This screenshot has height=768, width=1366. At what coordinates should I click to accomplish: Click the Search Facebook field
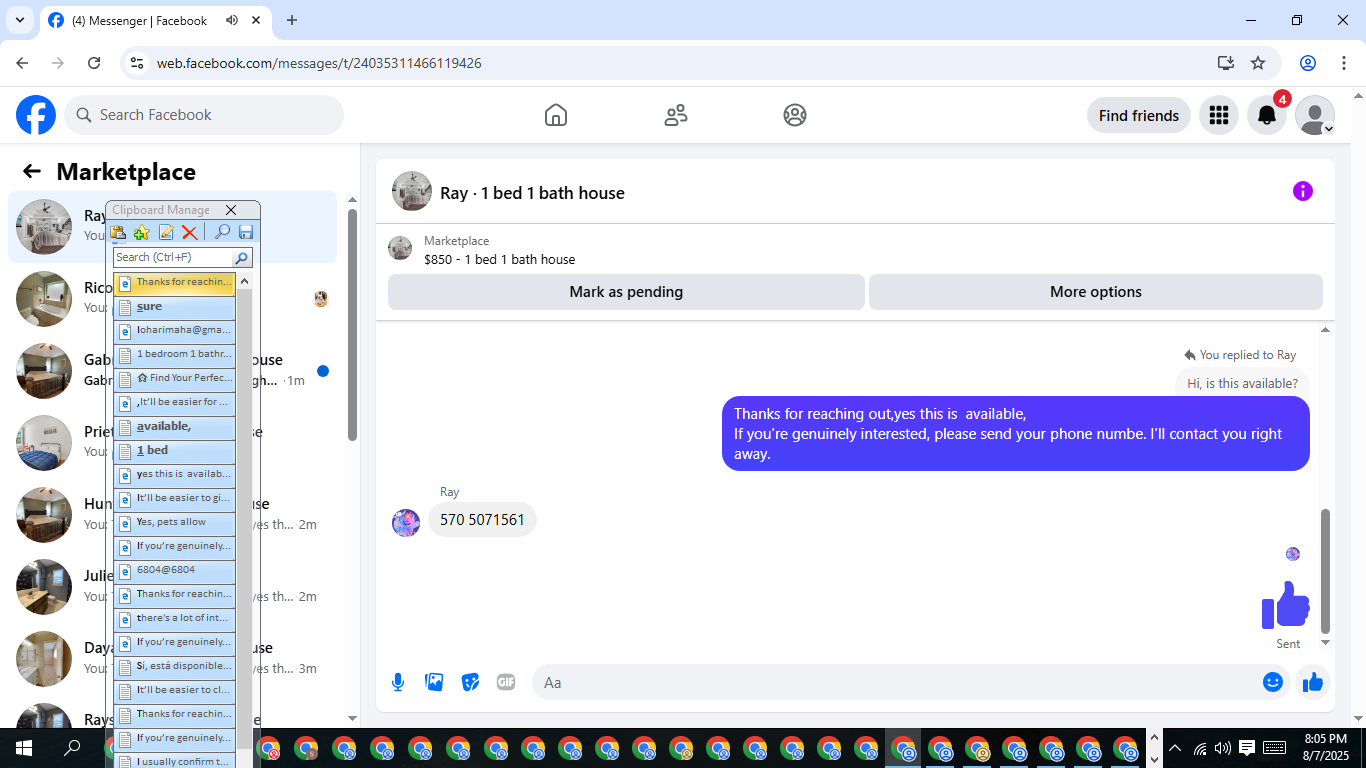coord(204,115)
